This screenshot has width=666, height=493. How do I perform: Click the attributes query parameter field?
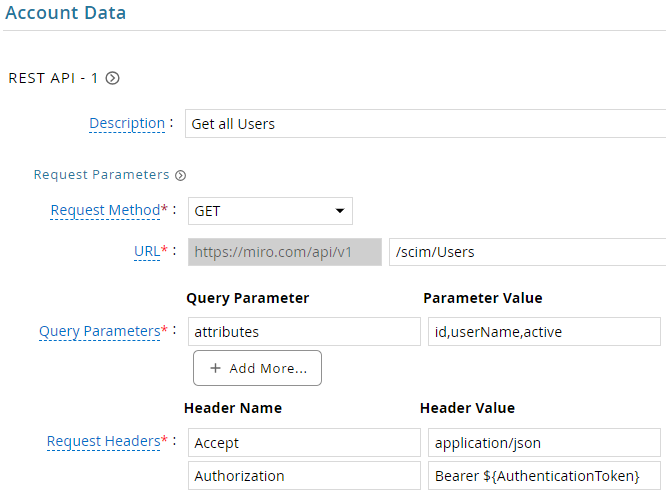point(304,332)
